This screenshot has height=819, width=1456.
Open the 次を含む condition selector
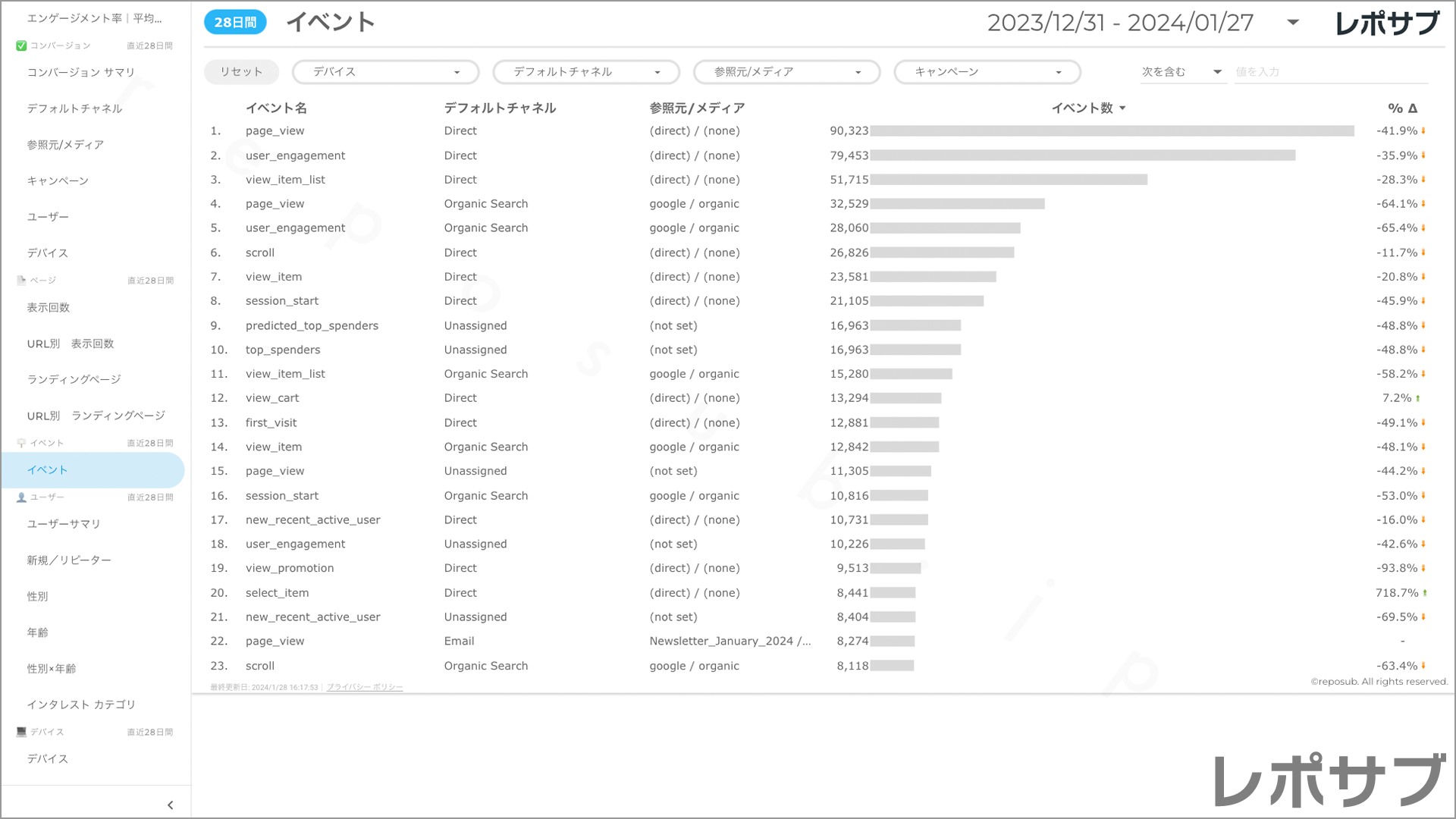[x=1181, y=72]
